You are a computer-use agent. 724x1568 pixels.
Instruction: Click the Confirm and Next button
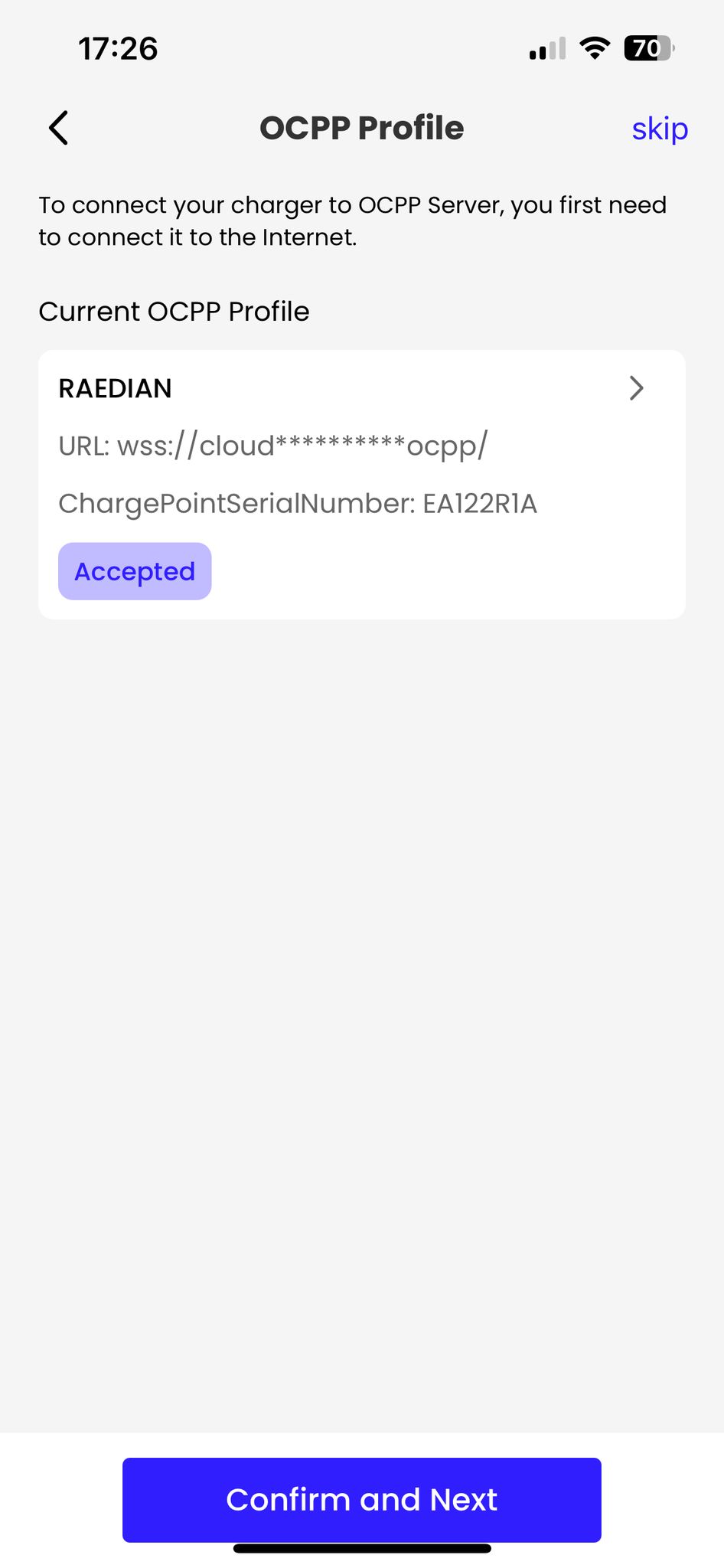(x=362, y=1500)
